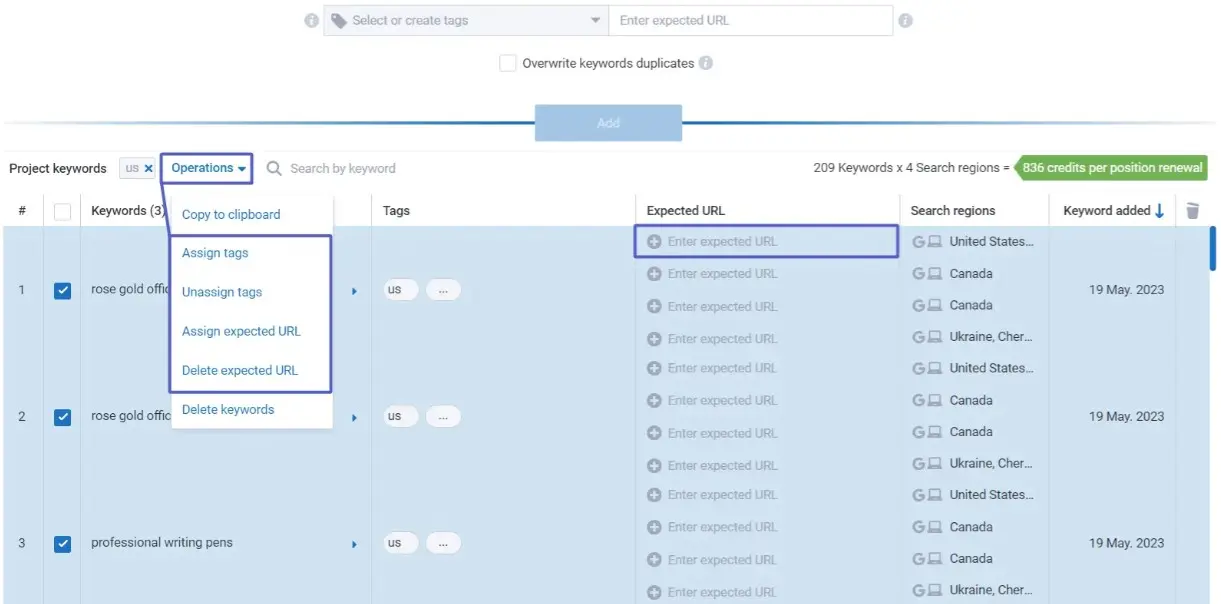This screenshot has height=604, width=1221.
Task: Select Unassign tags menu option
Action: point(222,292)
